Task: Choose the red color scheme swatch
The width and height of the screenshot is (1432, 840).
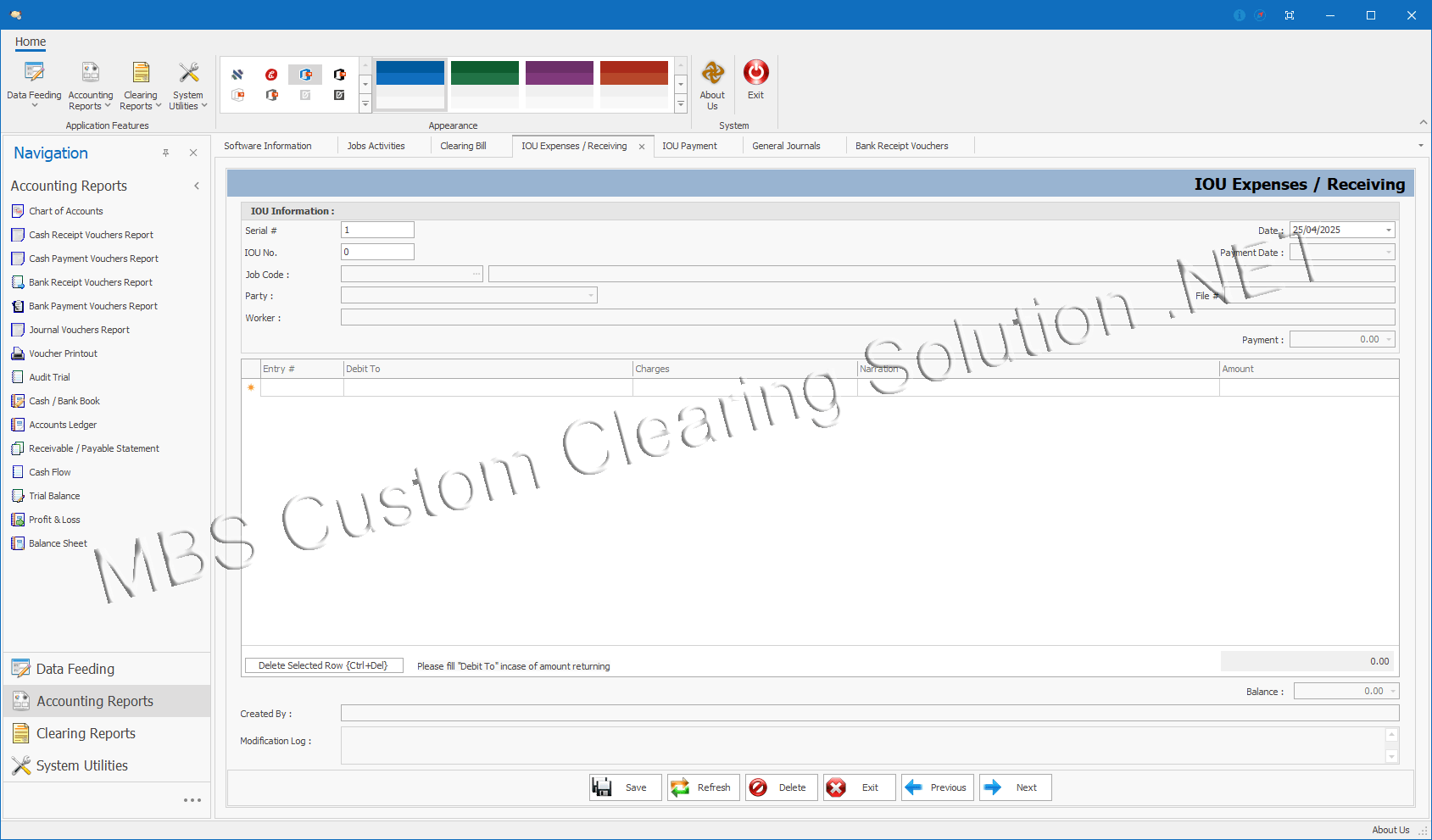Action: point(634,84)
